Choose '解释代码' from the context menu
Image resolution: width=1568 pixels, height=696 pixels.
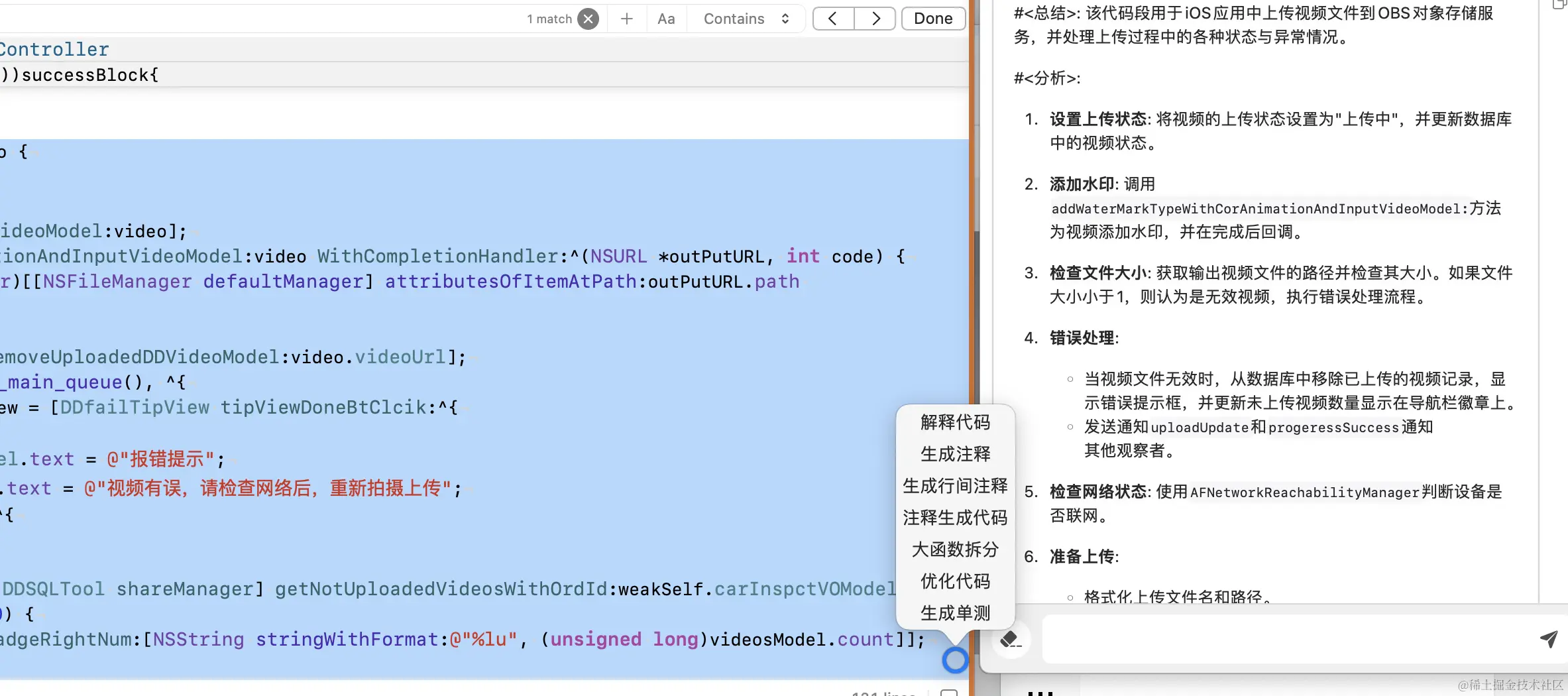[954, 422]
